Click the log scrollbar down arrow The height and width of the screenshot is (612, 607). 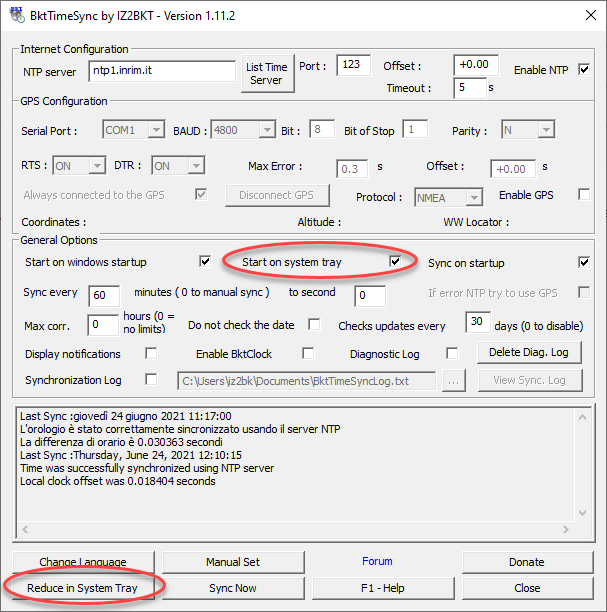tap(582, 512)
